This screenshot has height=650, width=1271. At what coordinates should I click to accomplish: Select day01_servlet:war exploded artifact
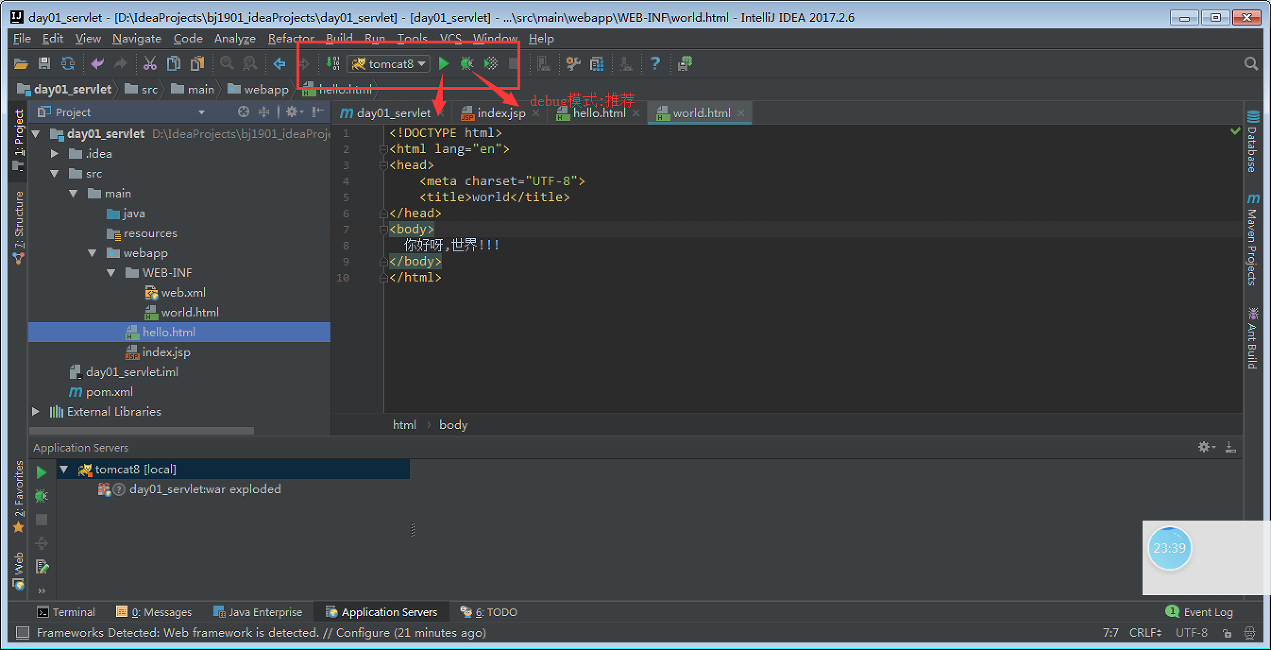pyautogui.click(x=205, y=489)
